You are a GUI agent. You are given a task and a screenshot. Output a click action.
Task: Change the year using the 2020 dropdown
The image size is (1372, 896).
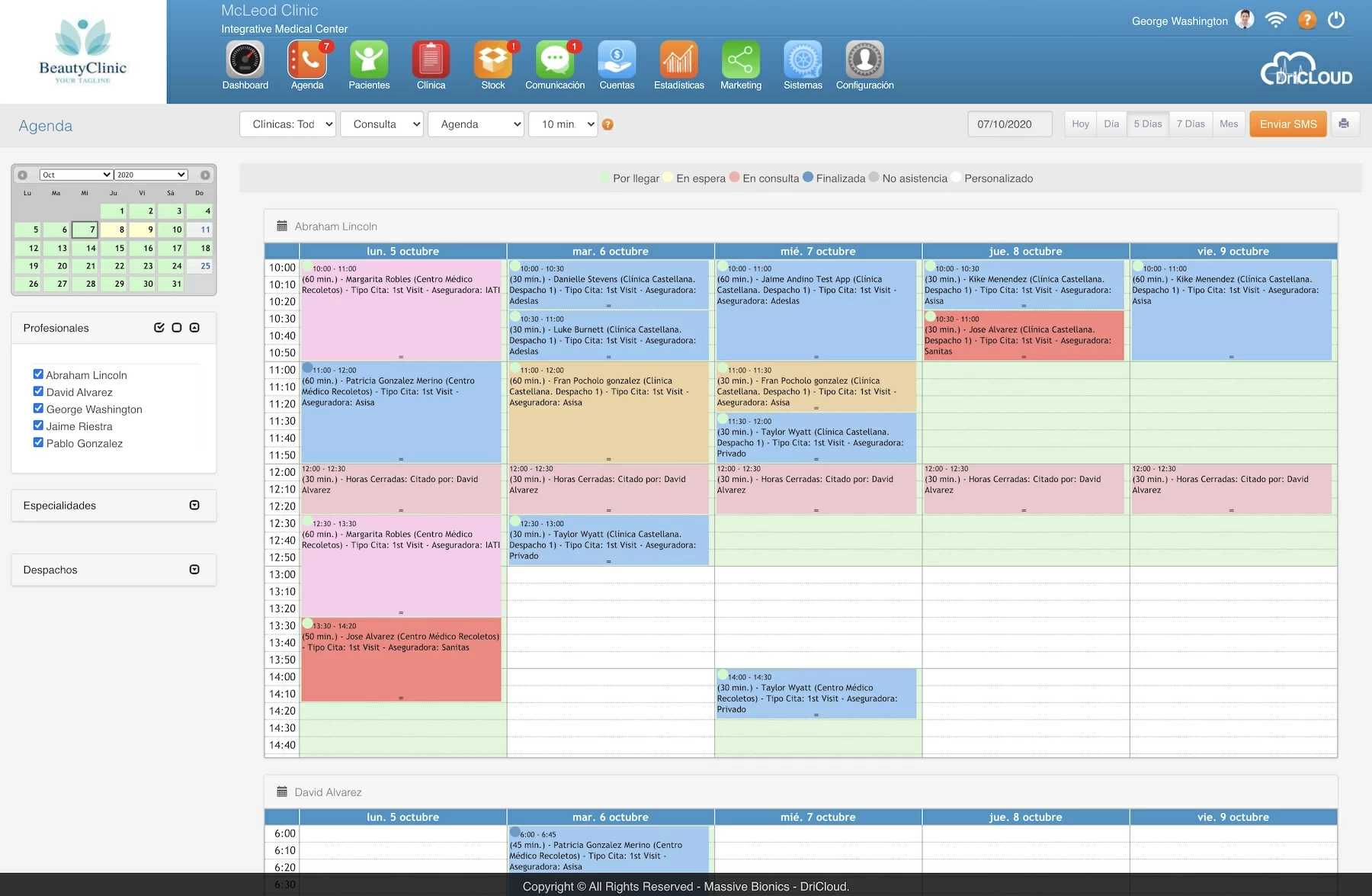pyautogui.click(x=150, y=174)
